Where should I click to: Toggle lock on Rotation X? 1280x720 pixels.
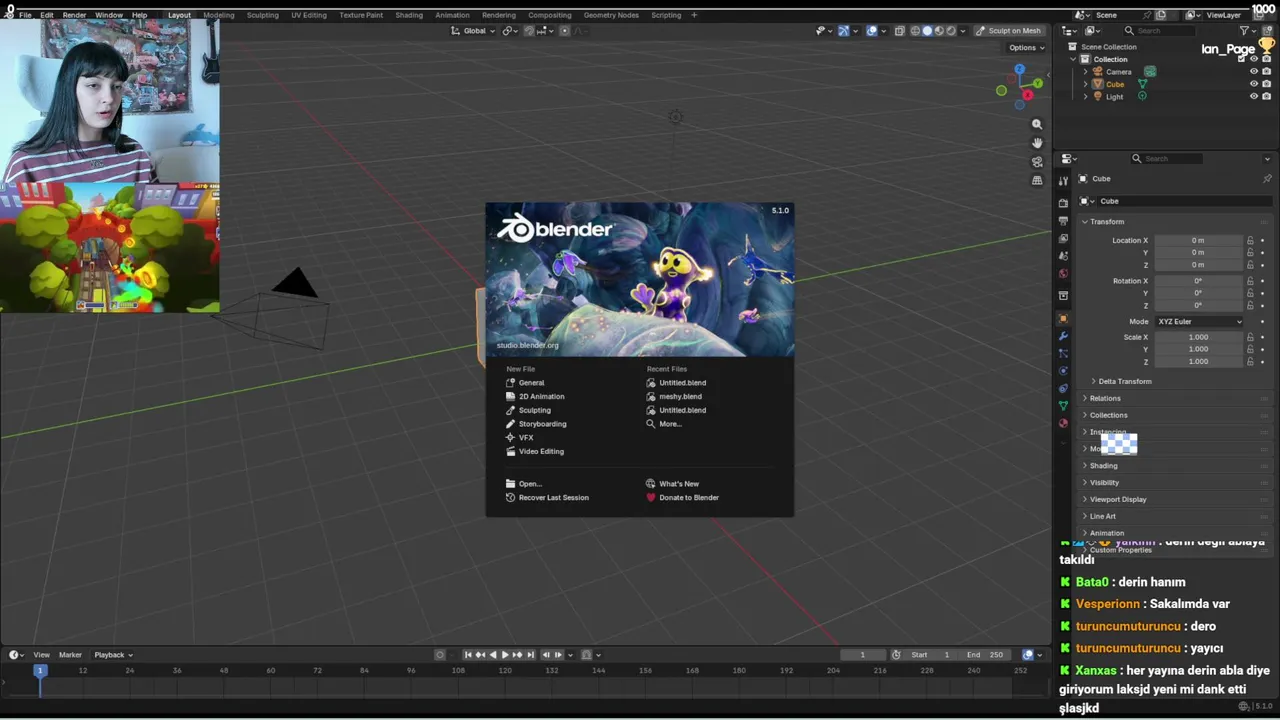pos(1250,281)
